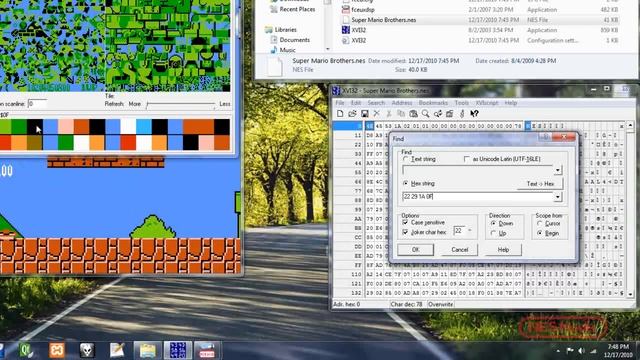Click the scanline number input field
This screenshot has height=360, width=640.
pos(37,104)
